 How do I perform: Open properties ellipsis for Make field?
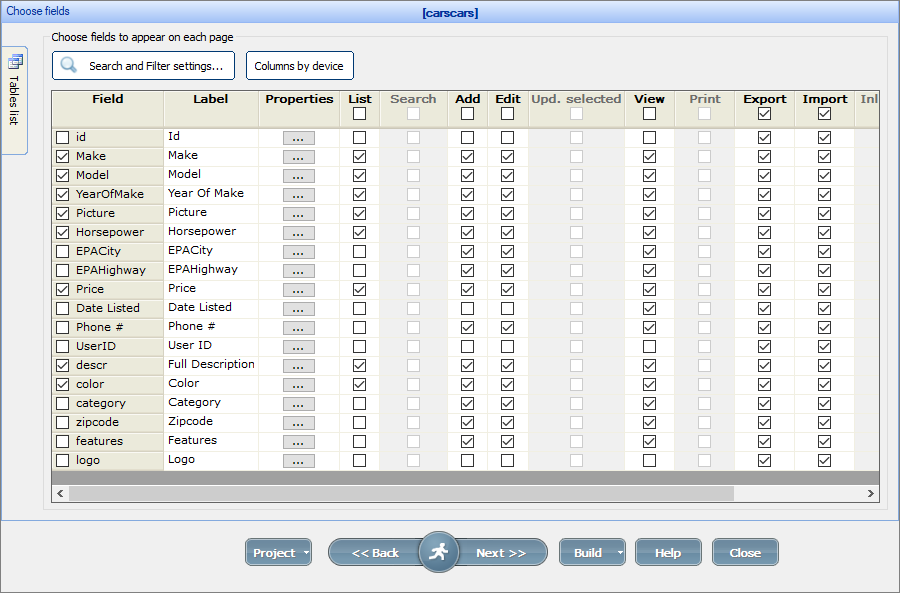click(x=298, y=157)
